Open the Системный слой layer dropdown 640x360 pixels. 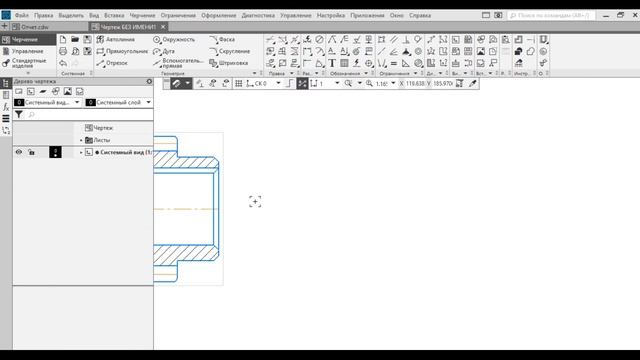tap(119, 102)
